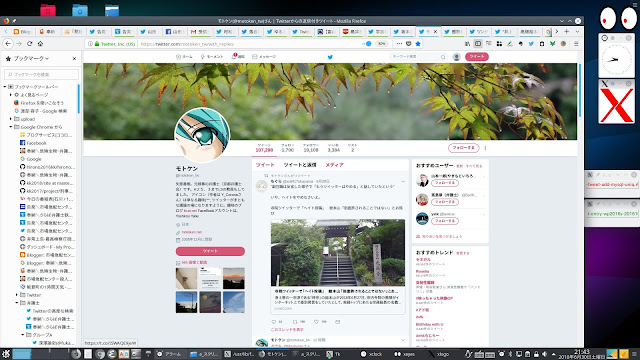Open the xclock item in the taskbar
Viewport: 640px width, 360px height.
tap(372, 354)
